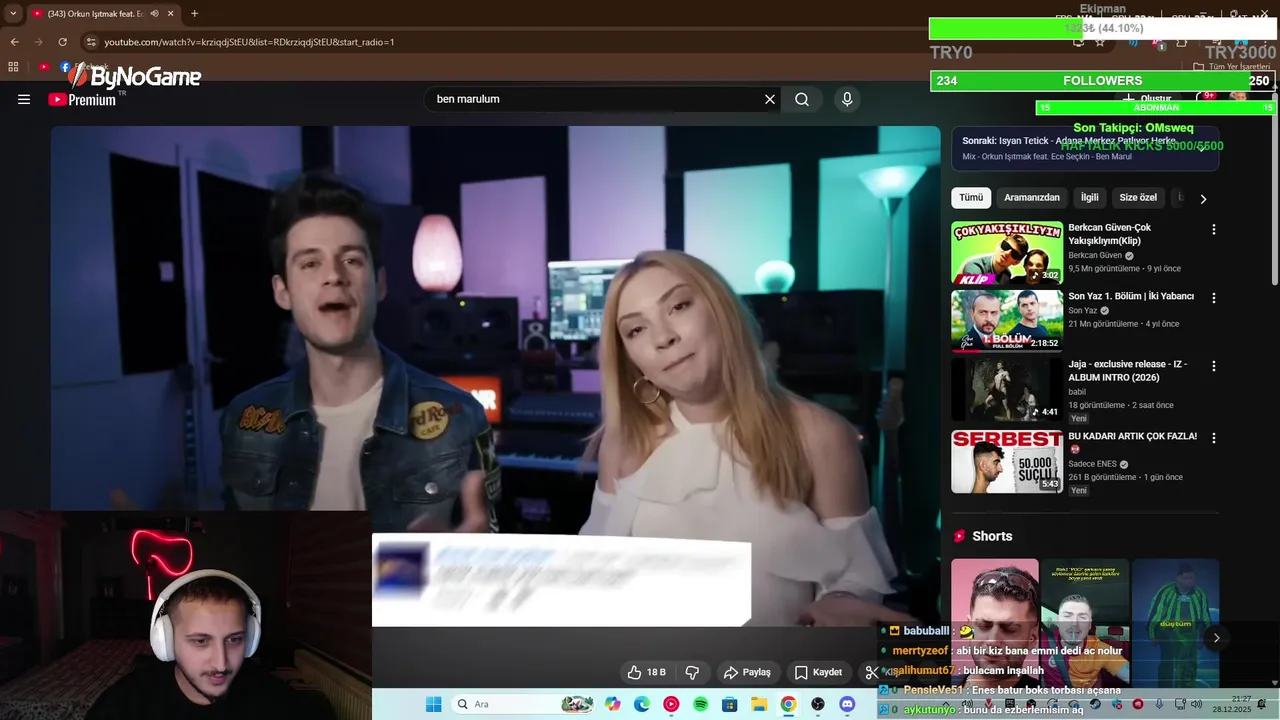Mute the tab via its speaker icon
The image size is (1280, 720).
click(154, 14)
